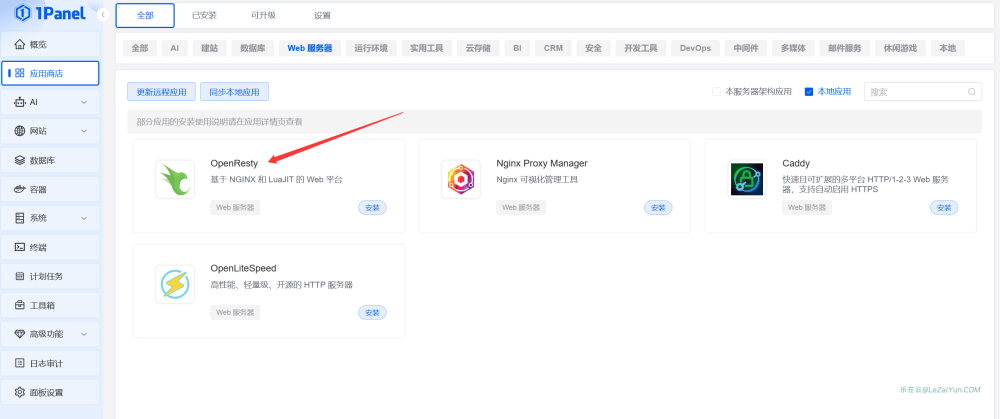This screenshot has height=419, width=1000.
Task: Install OpenLiteSpeed with 安装 button
Action: 372,312
